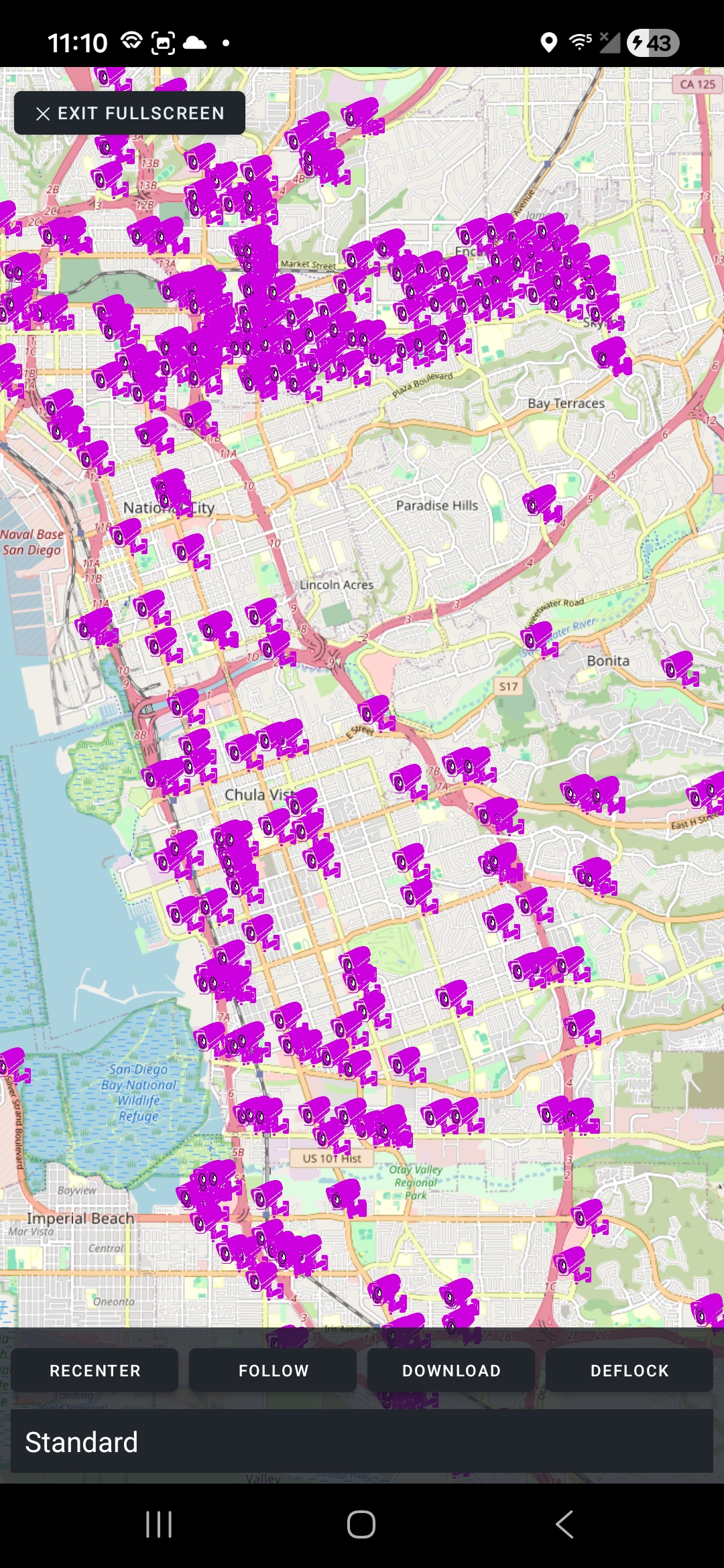This screenshot has width=724, height=1568.
Task: Tap the camera marker right of Exit Fullscreen
Action: coord(362,115)
